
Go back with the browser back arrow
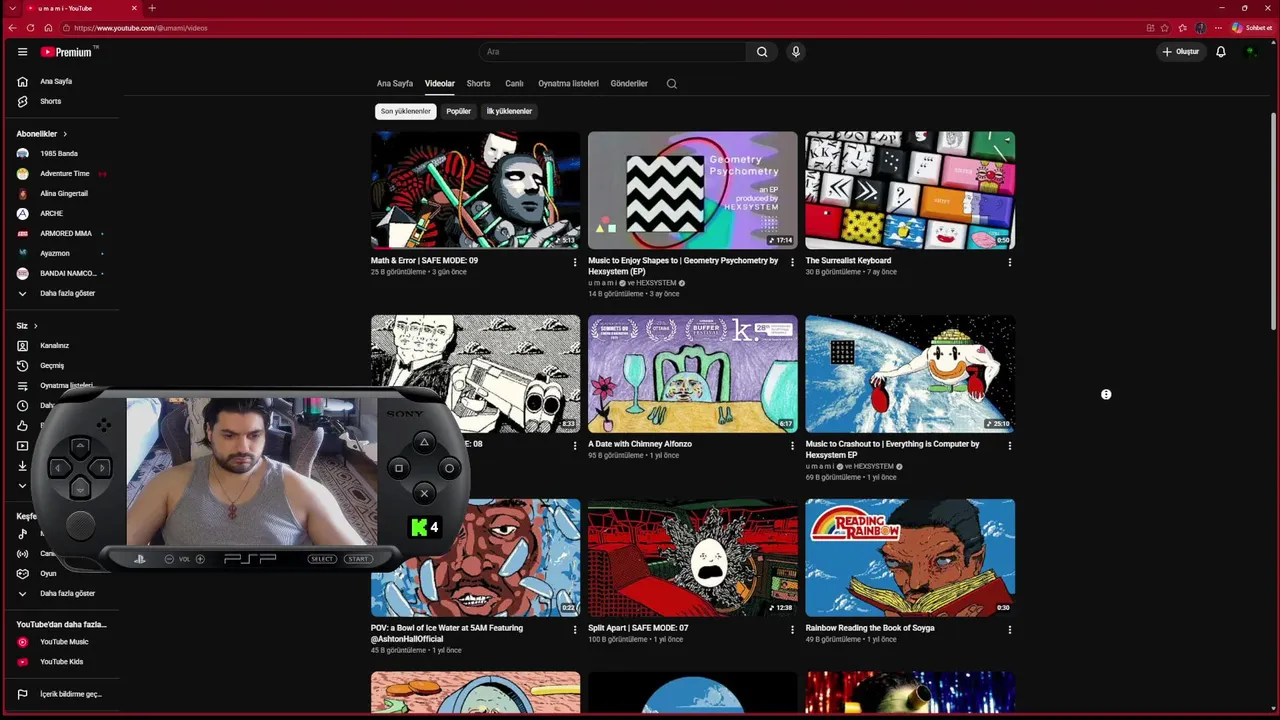pos(12,28)
